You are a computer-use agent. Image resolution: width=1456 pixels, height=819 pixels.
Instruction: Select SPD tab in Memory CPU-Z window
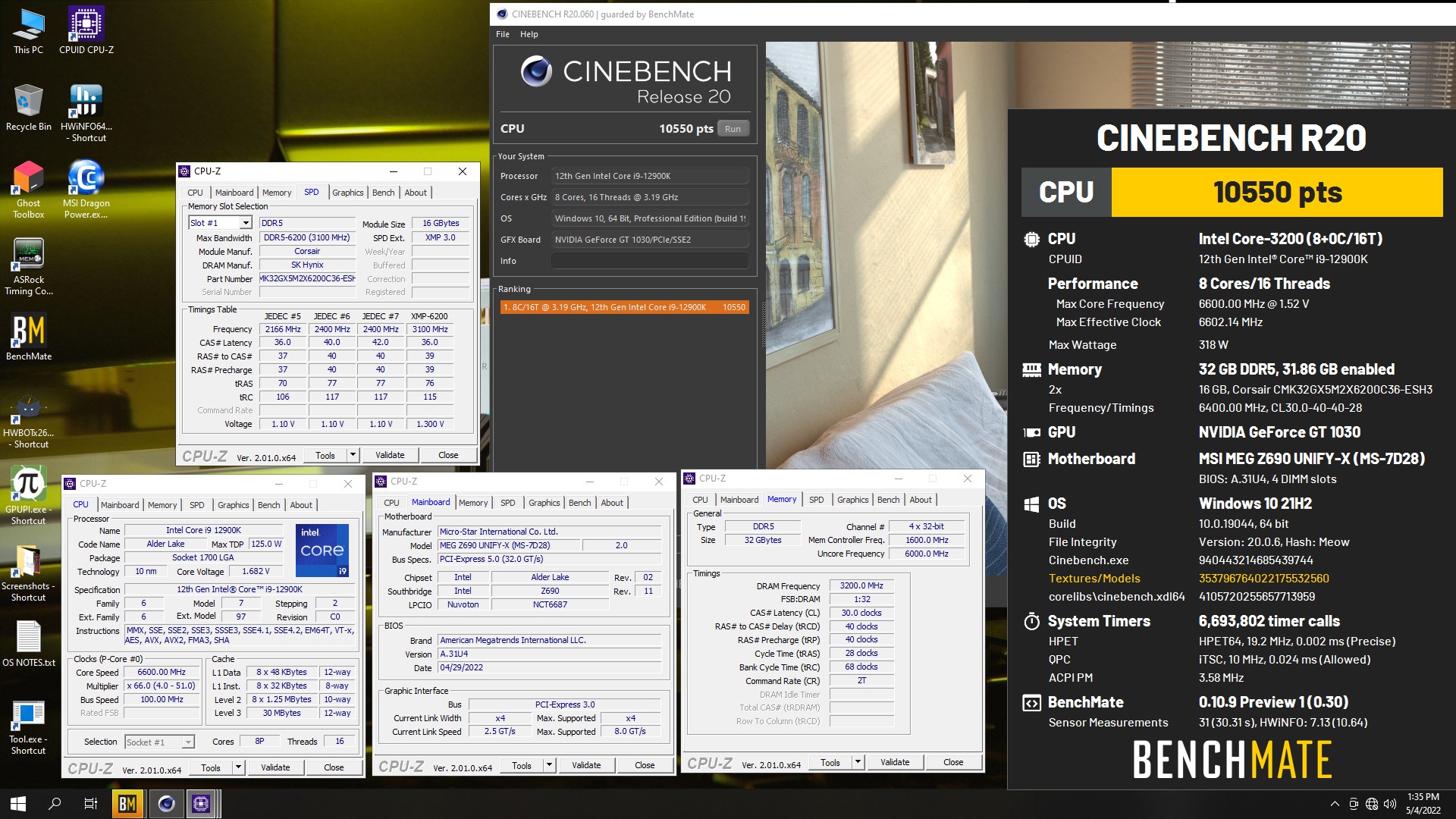pyautogui.click(x=817, y=500)
